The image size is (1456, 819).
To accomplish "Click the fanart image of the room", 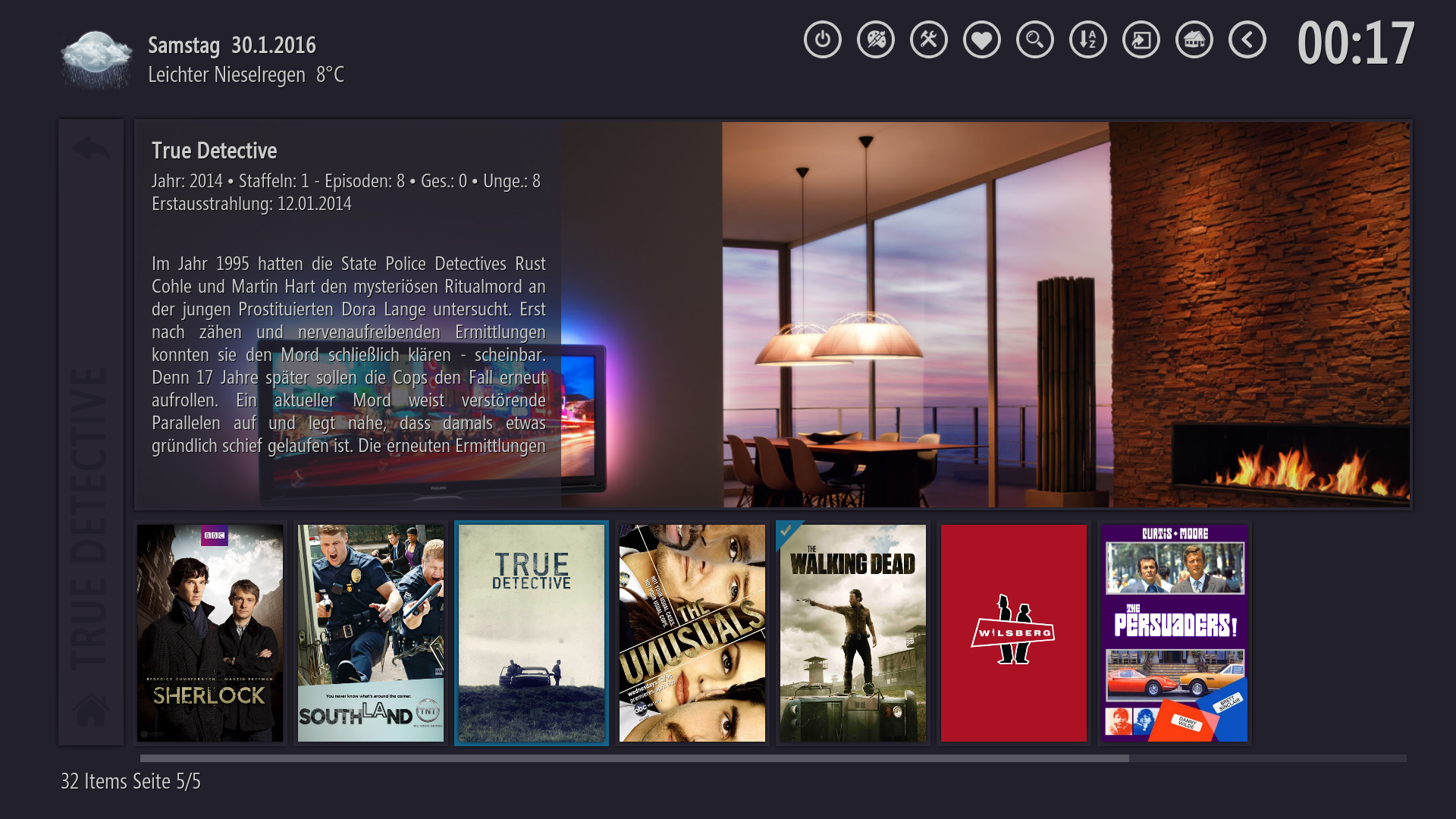I will [986, 315].
